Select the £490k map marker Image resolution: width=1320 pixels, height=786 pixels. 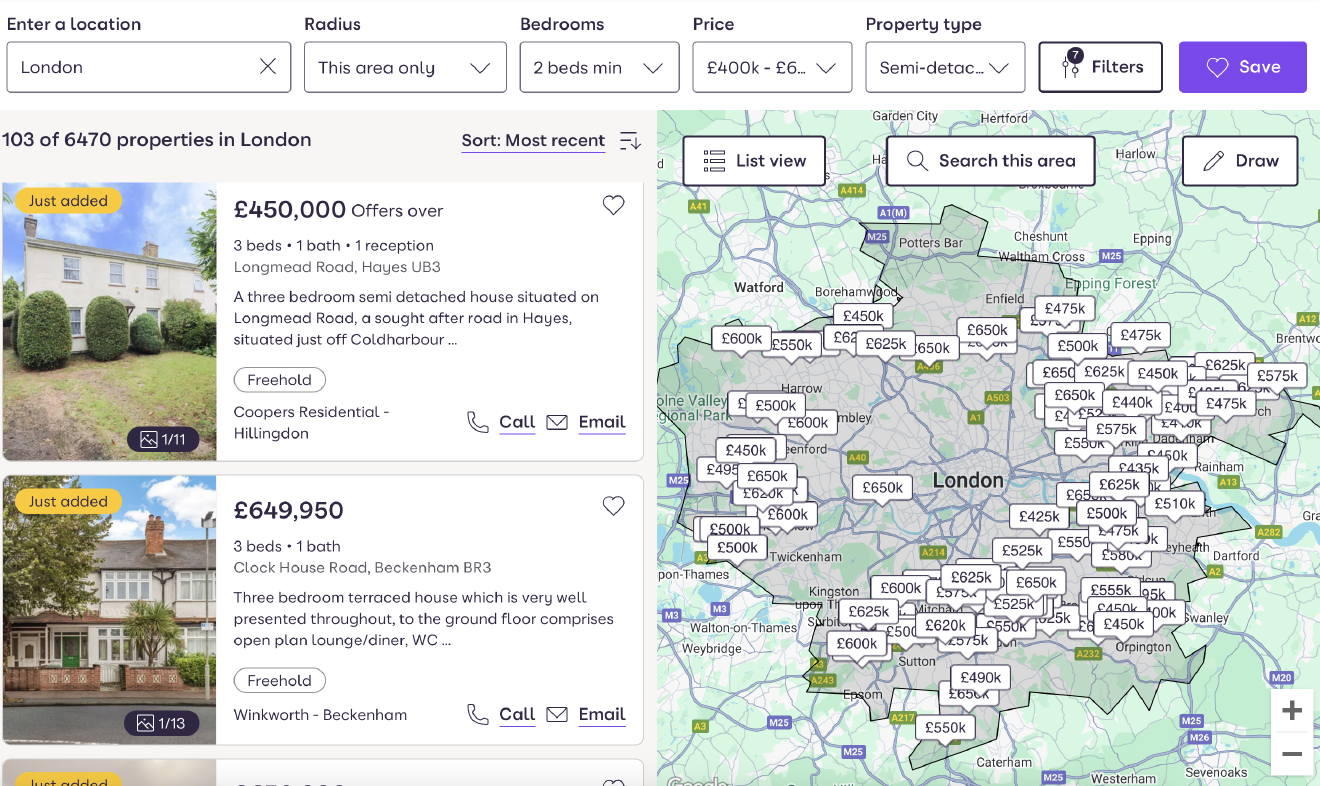pyautogui.click(x=980, y=677)
